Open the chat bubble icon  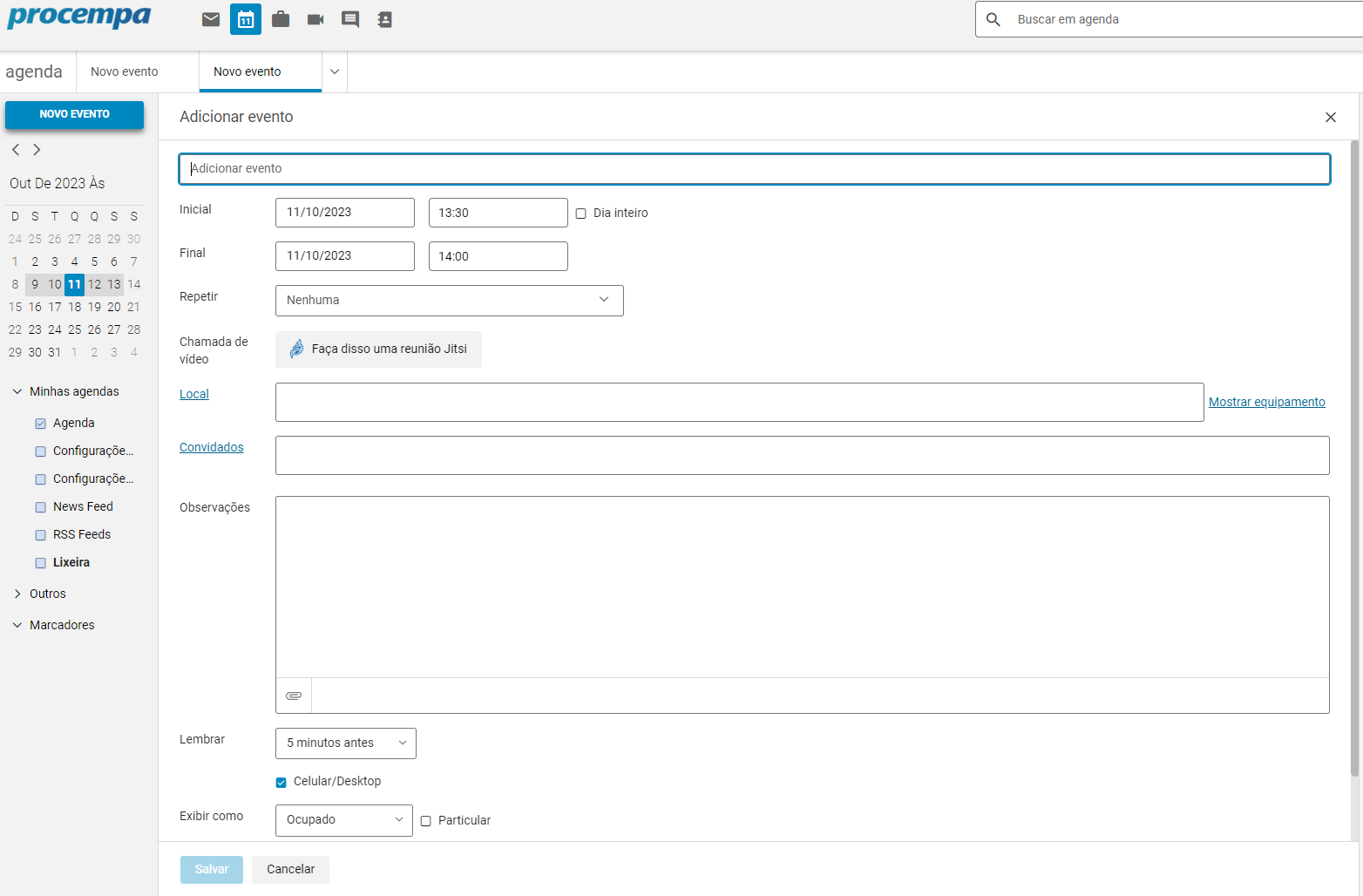point(350,19)
